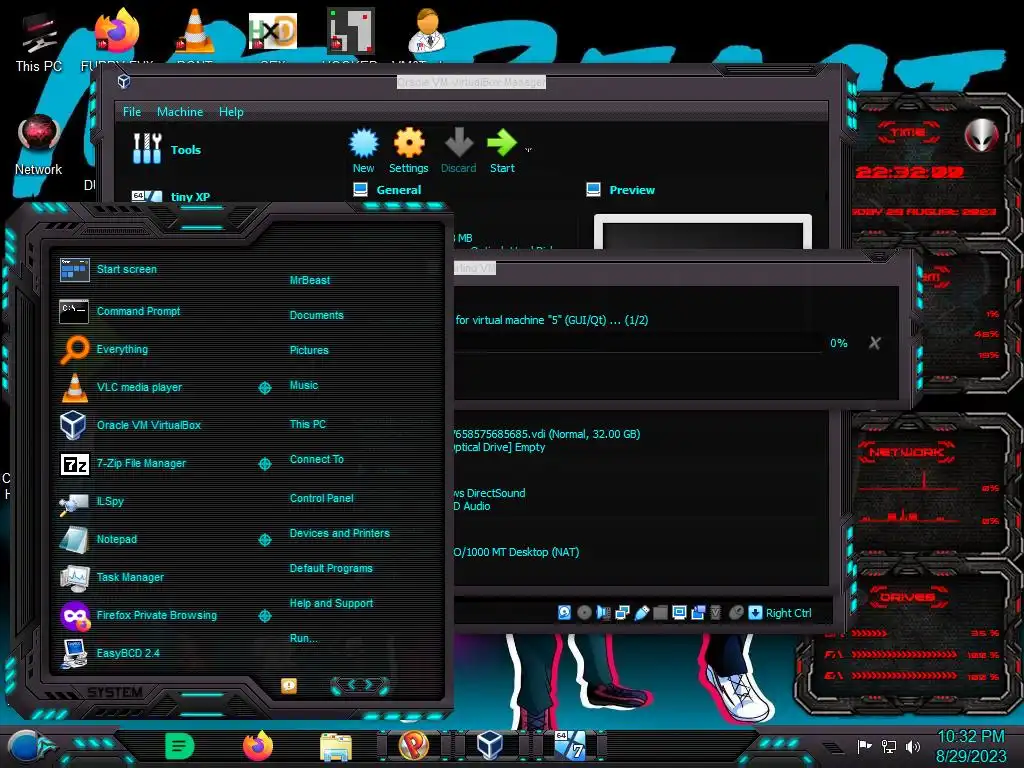Click the New machine toolbar icon
The width and height of the screenshot is (1024, 768).
[x=364, y=144]
